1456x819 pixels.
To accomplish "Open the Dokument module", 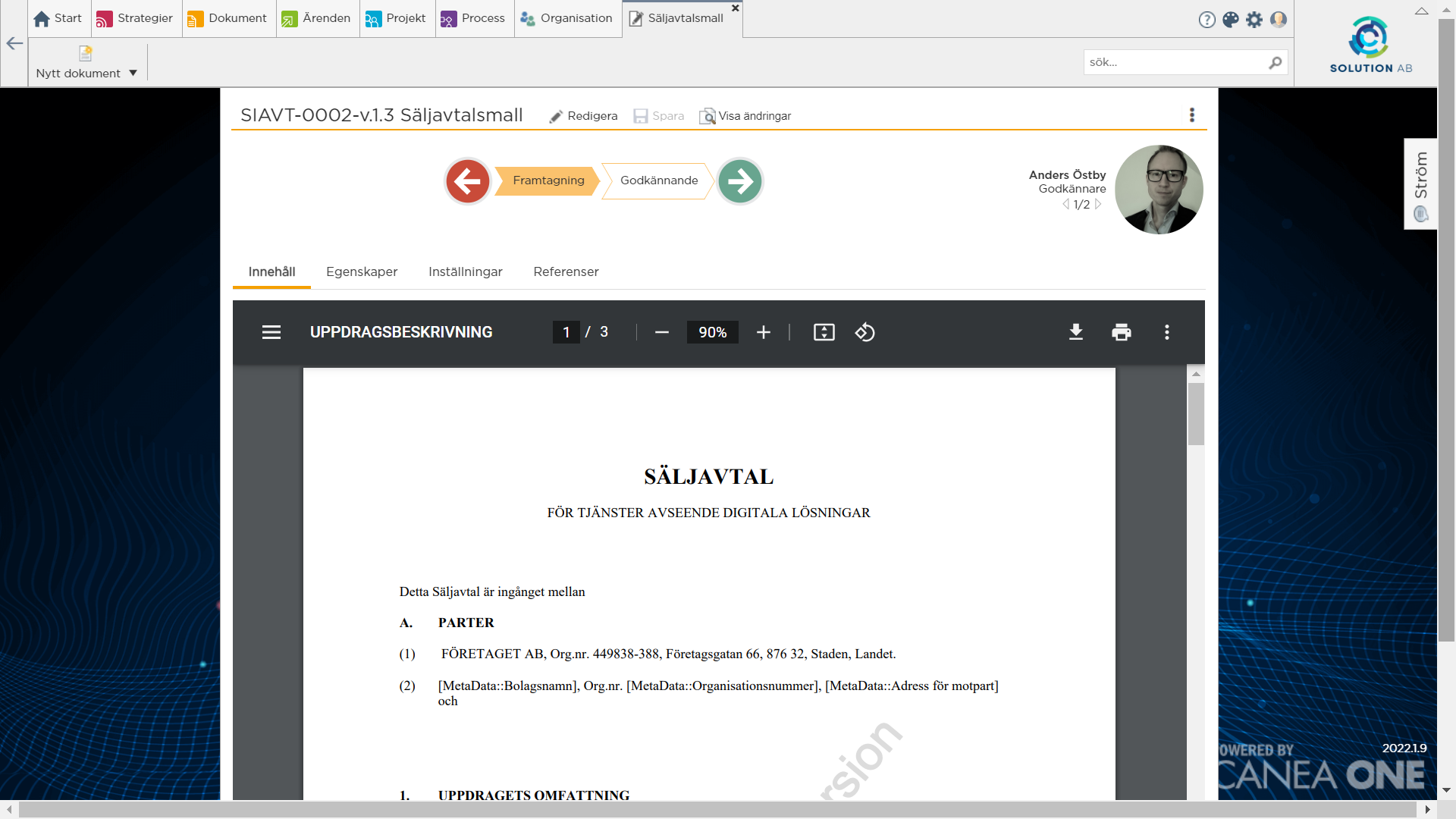I will [227, 18].
